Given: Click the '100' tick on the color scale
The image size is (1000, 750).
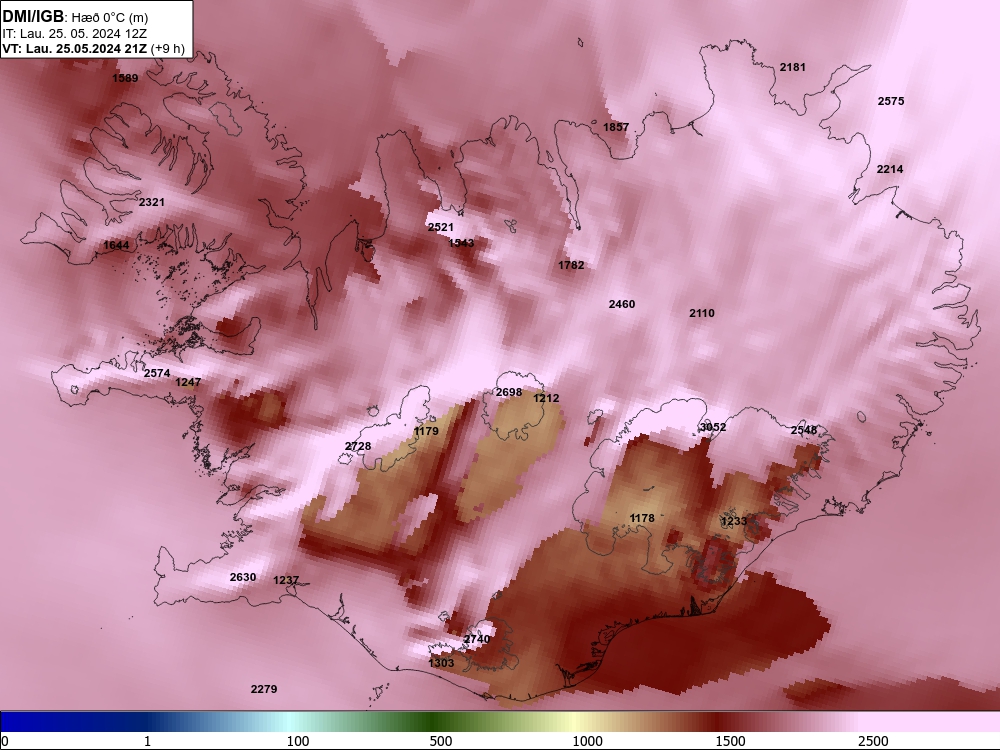Looking at the screenshot, I should [x=298, y=741].
